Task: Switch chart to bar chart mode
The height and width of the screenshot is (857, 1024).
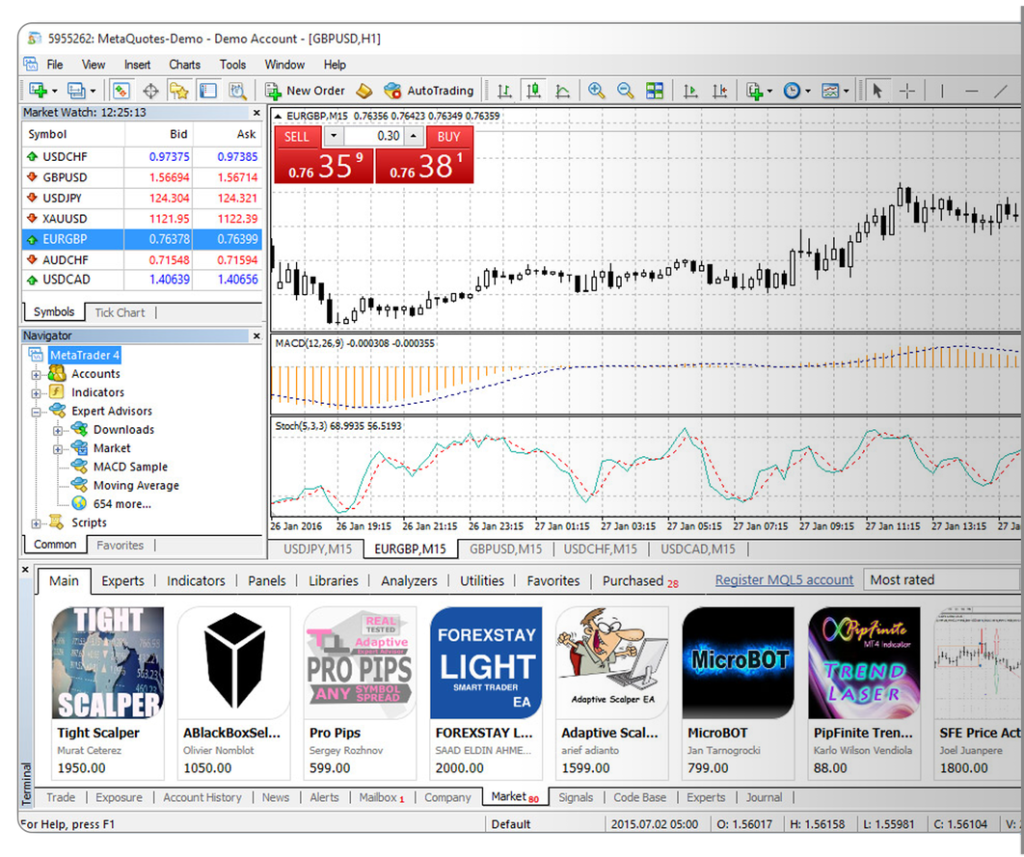Action: click(504, 91)
